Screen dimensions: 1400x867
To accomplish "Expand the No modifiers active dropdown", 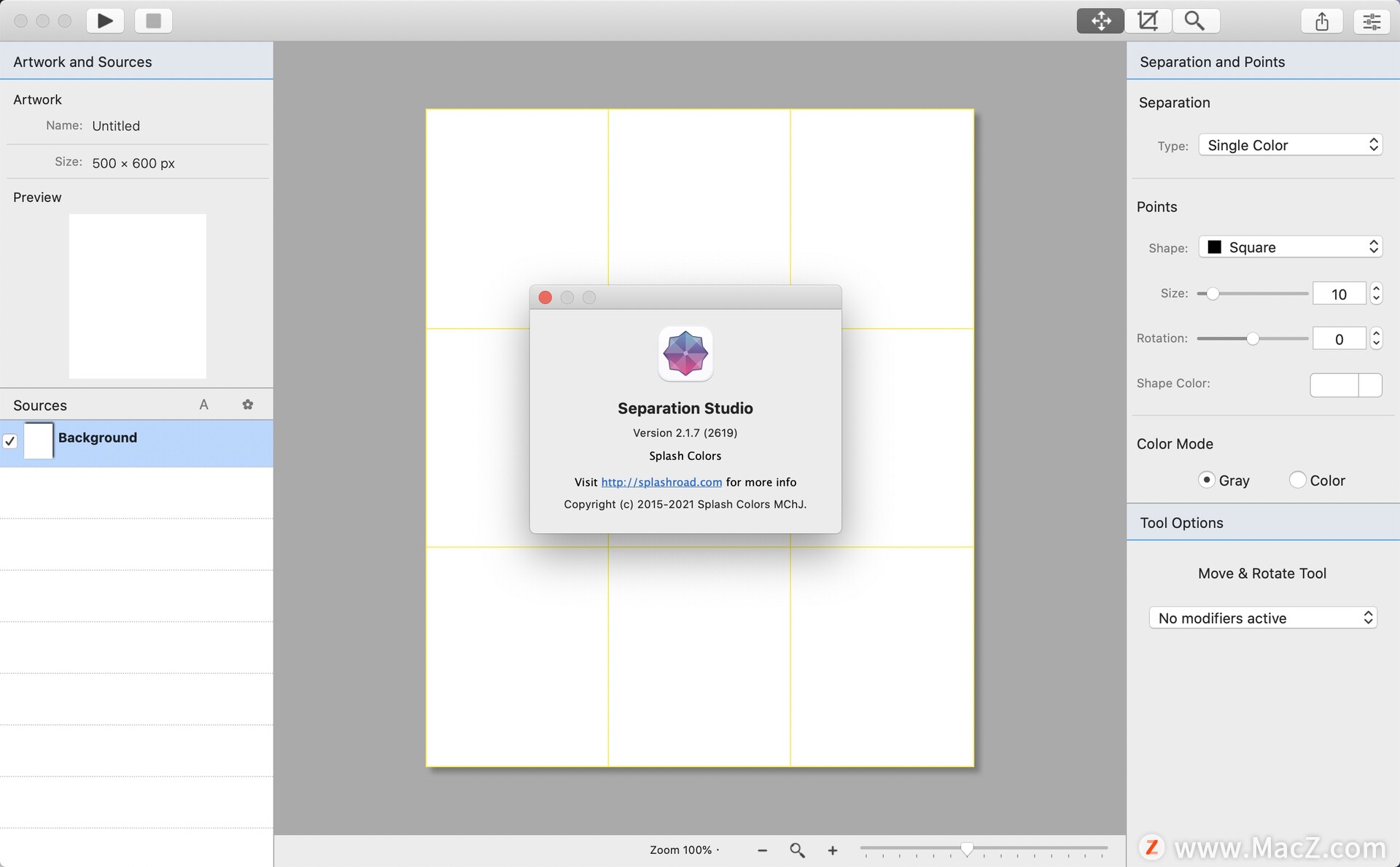I will point(1262,618).
